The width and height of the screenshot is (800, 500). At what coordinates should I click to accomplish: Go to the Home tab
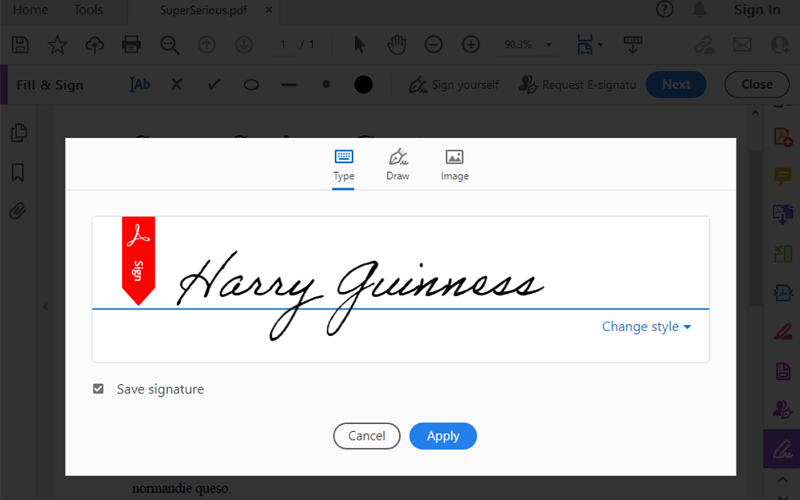pos(31,10)
